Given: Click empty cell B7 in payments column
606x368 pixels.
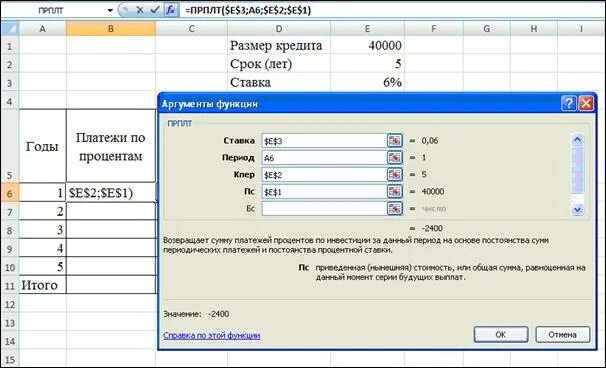Looking at the screenshot, I should [111, 211].
